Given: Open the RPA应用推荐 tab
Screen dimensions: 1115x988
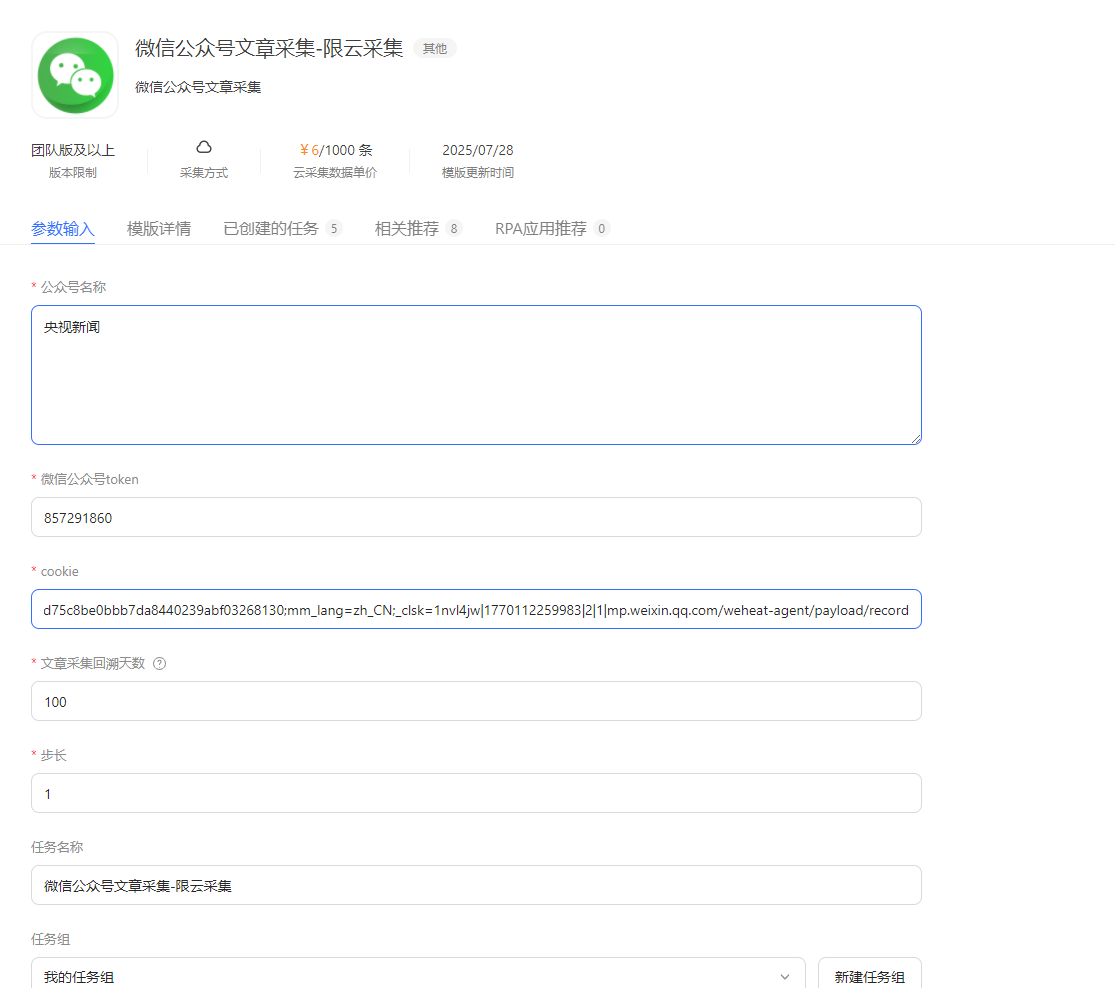Looking at the screenshot, I should [x=552, y=229].
